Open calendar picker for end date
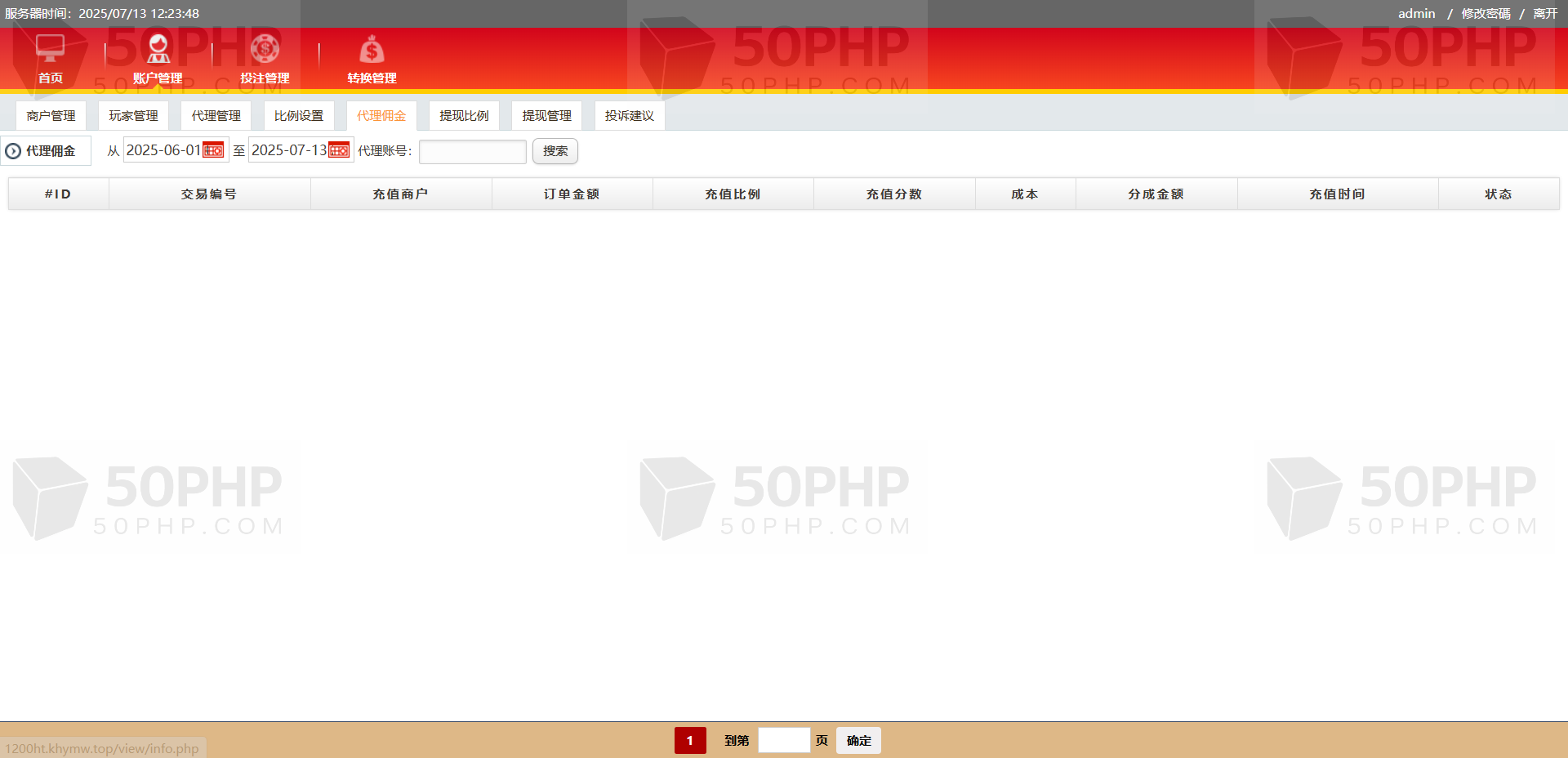 [x=339, y=150]
